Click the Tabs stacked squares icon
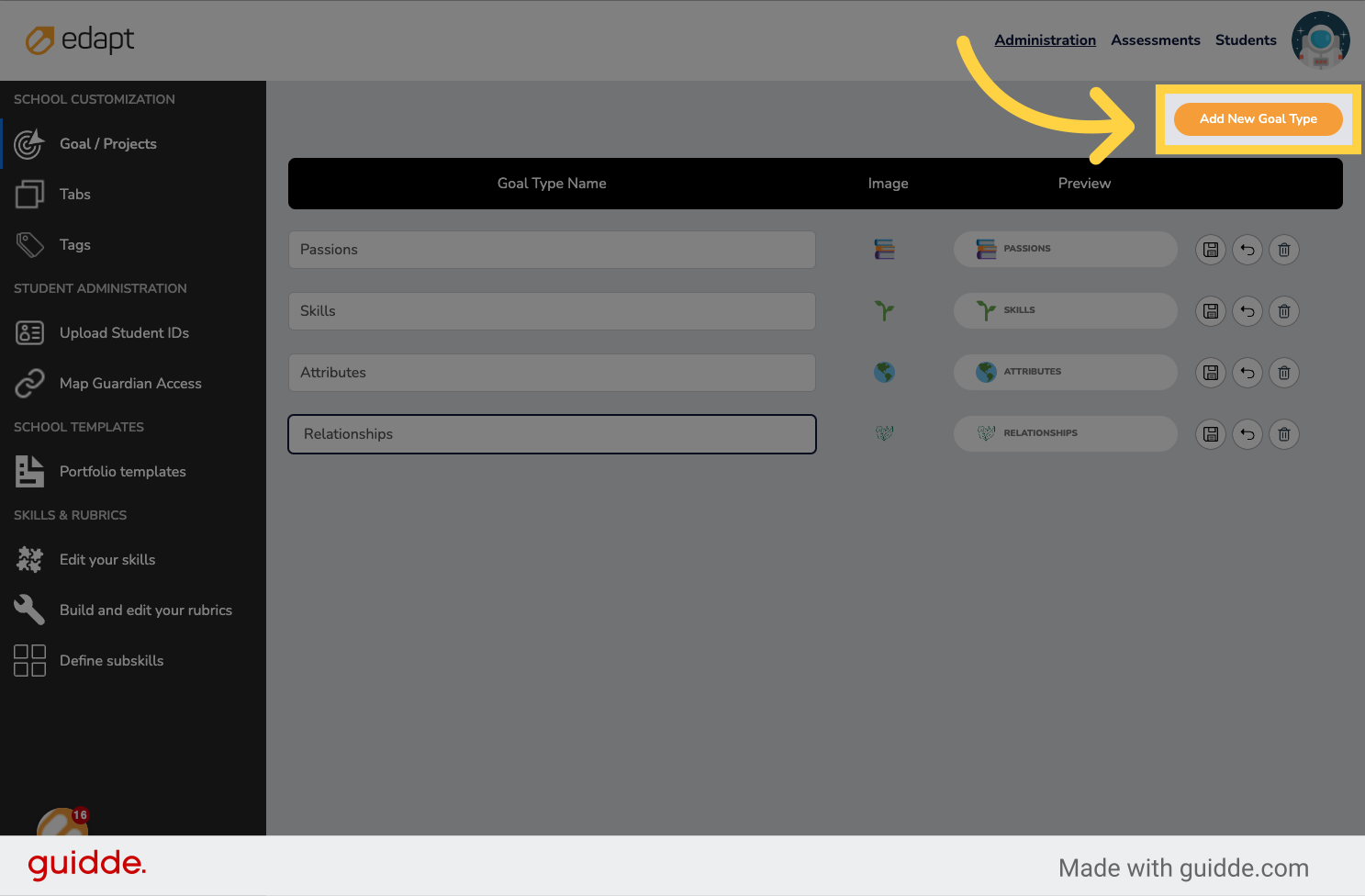The width and height of the screenshot is (1365, 896). pos(29,195)
